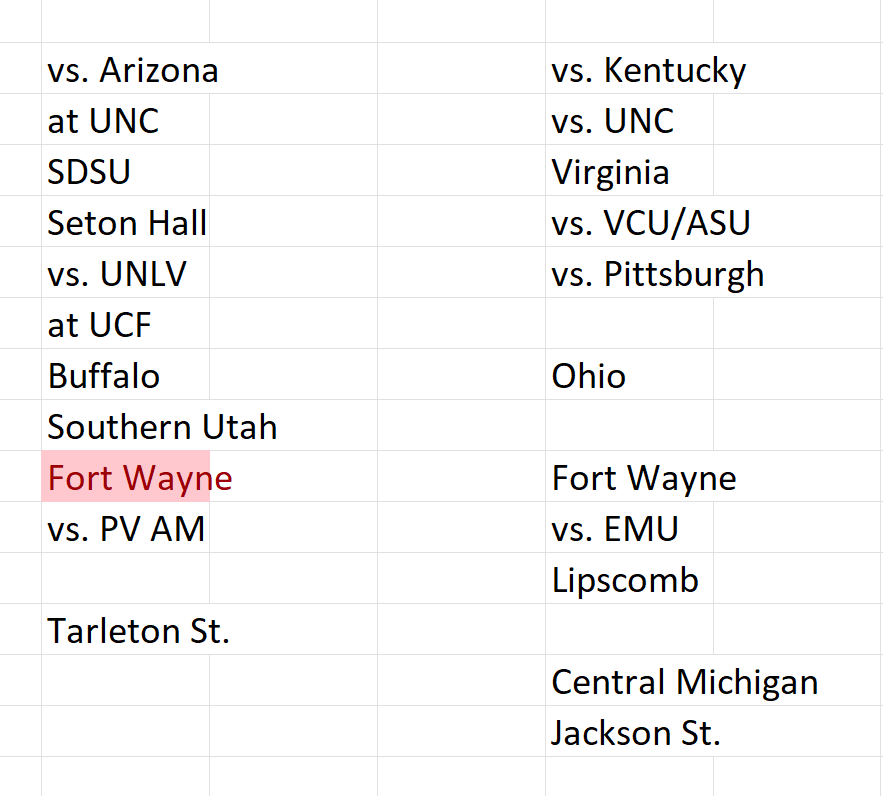Click the "vs. PV AM" cell
This screenshot has width=883, height=796.
(125, 530)
